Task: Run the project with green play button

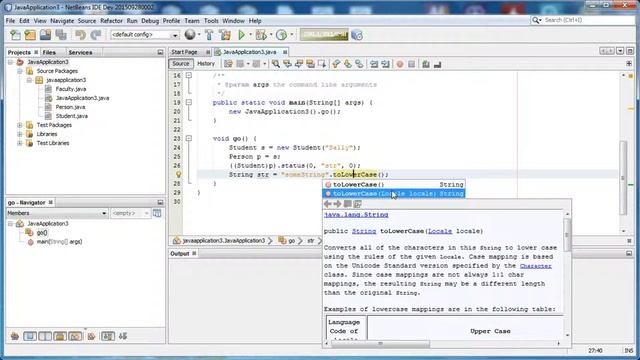Action: [x=241, y=35]
